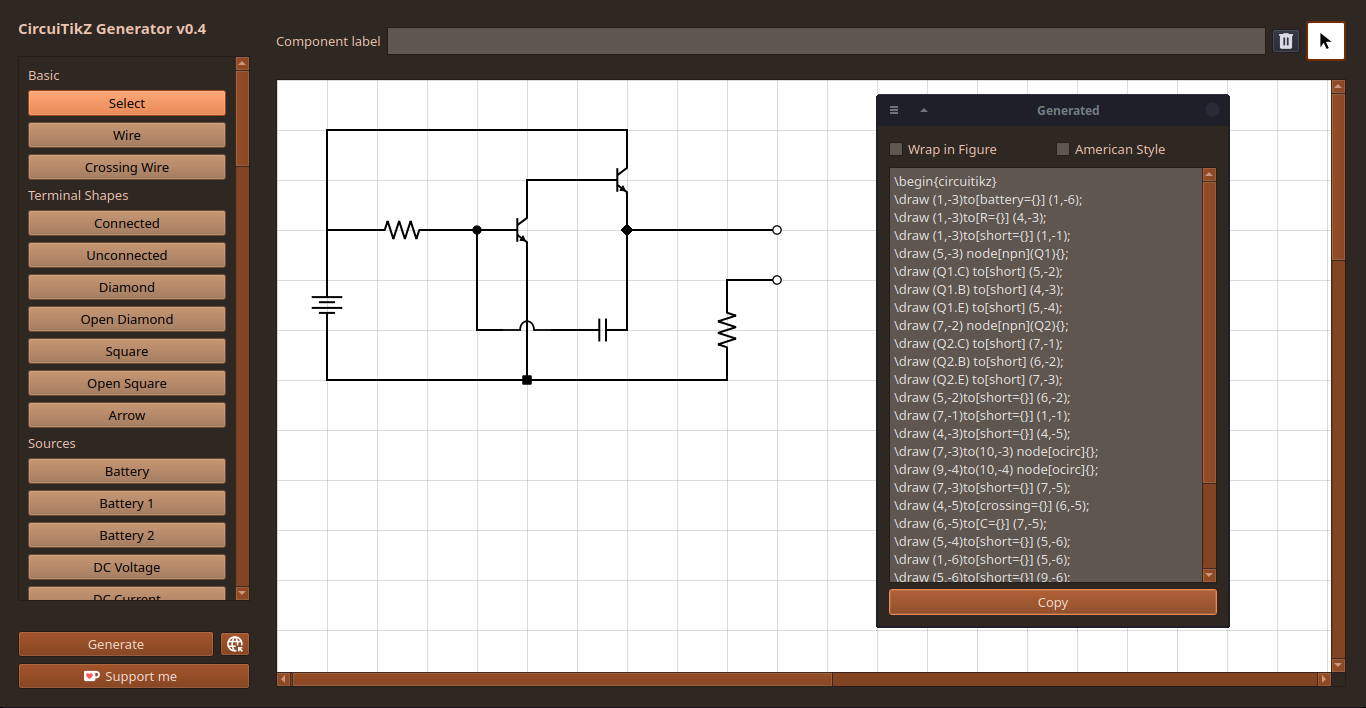Select the Battery 1 source

(x=127, y=503)
